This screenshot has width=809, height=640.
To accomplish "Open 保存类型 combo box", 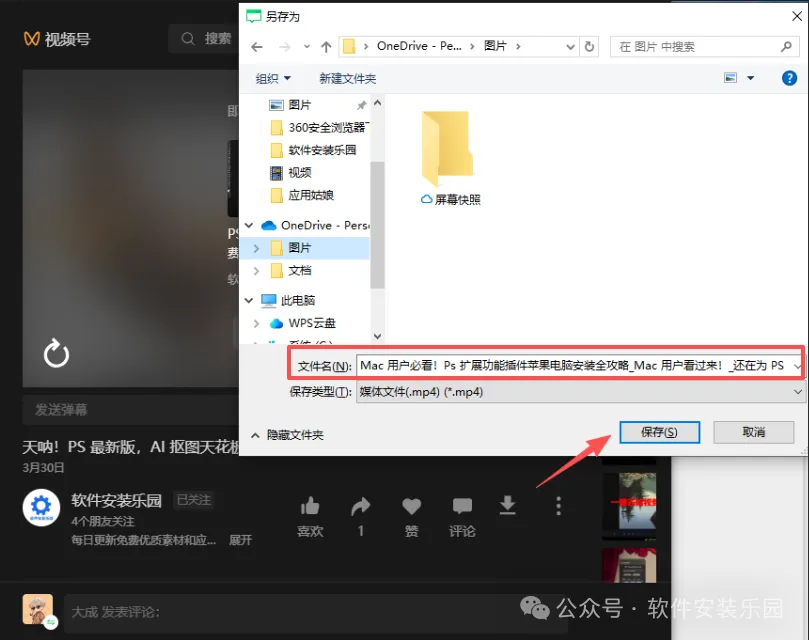I will pos(580,392).
